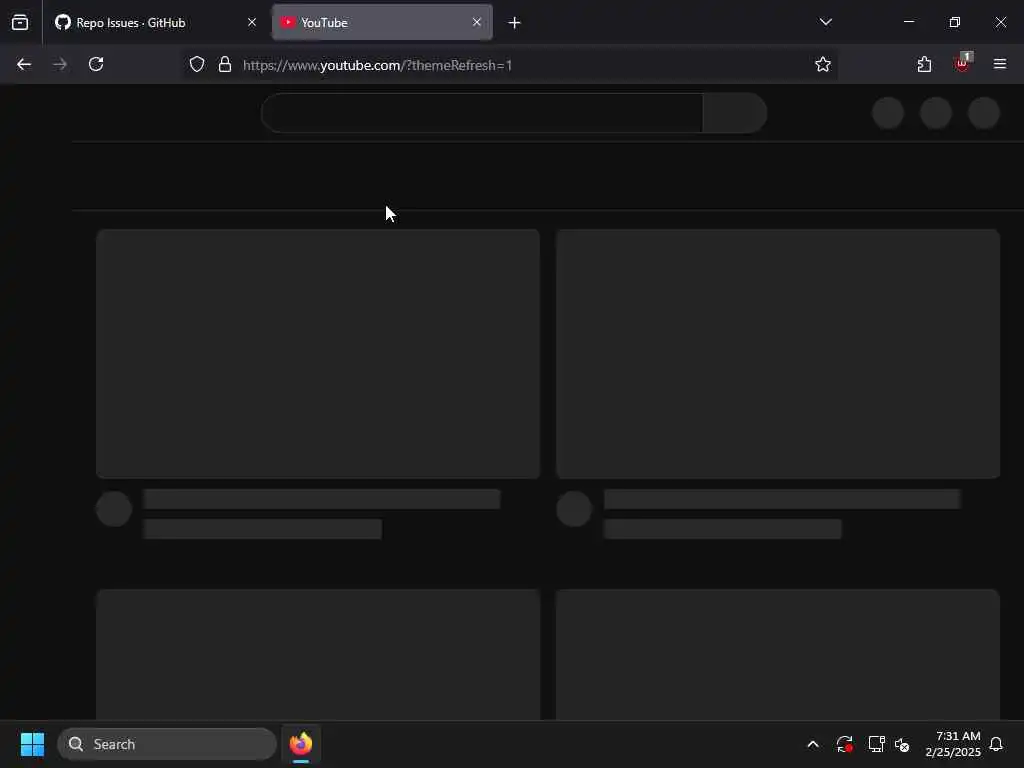1024x768 pixels.
Task: Go back one page
Action: coord(24,65)
